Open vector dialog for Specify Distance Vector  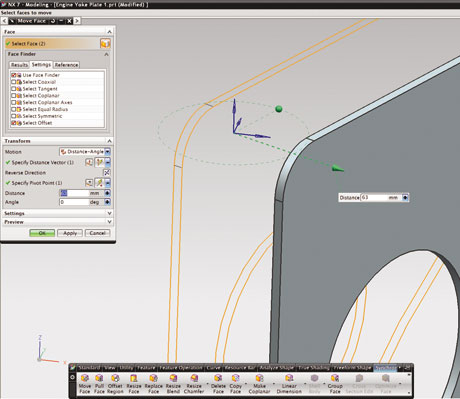pos(89,162)
